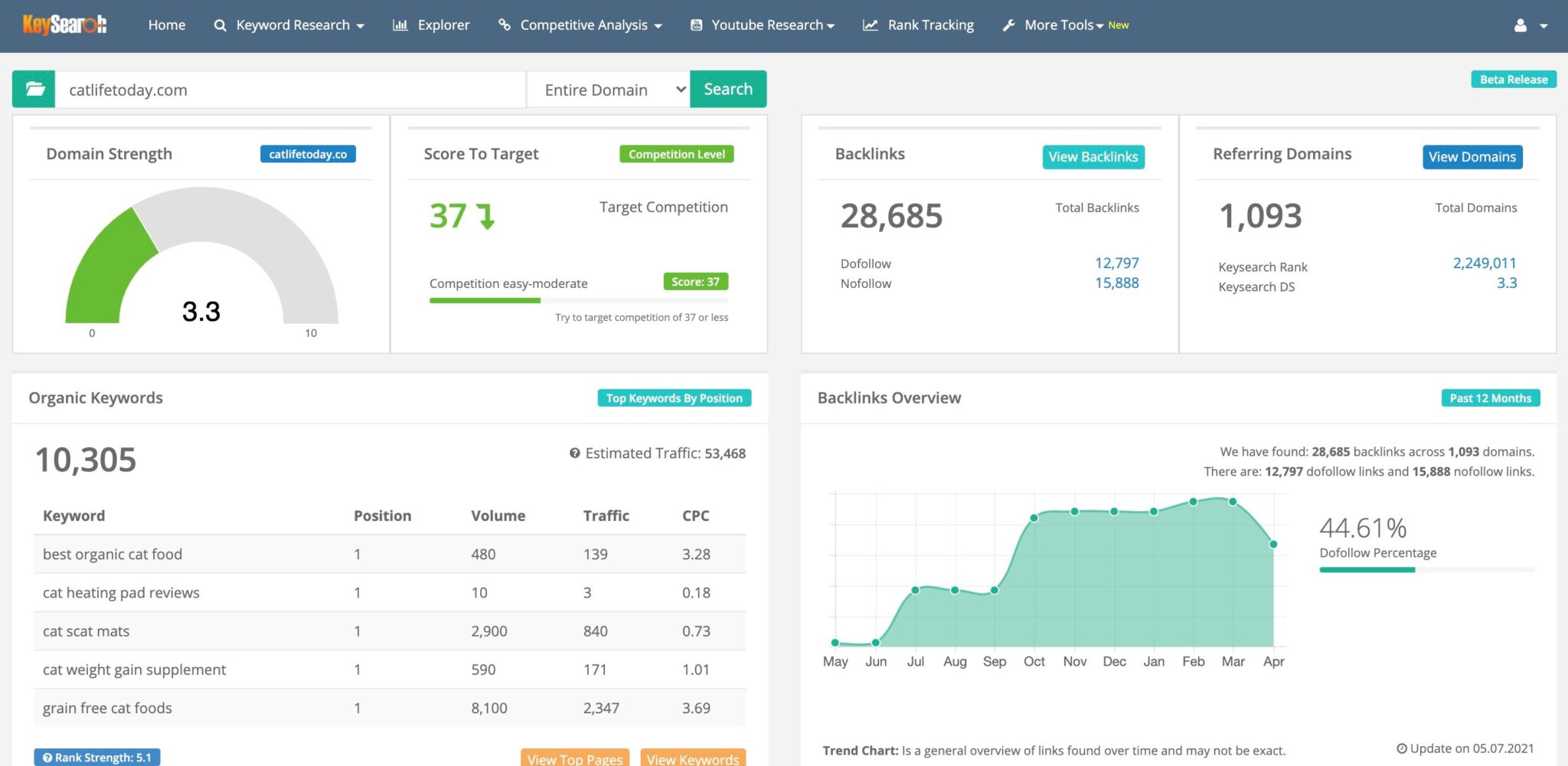The image size is (1568, 766).
Task: Click the green Search button
Action: [728, 89]
